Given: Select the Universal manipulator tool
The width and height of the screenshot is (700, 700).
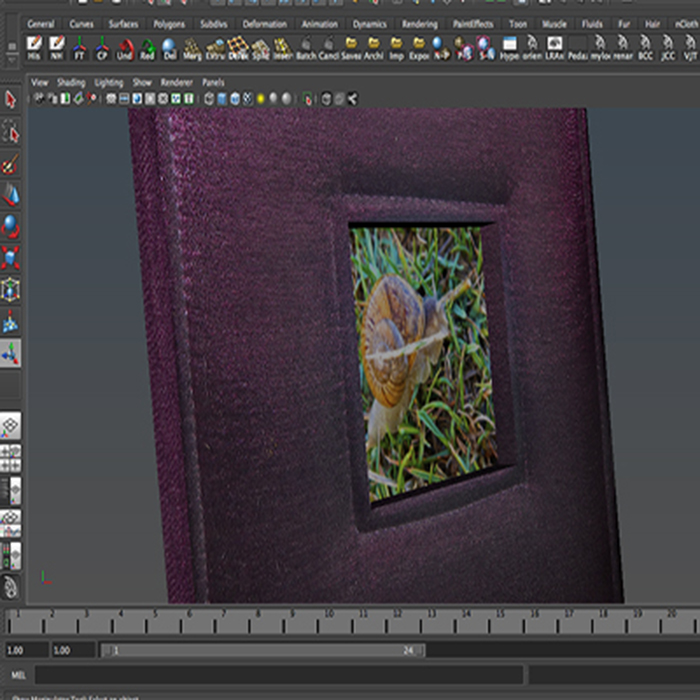Looking at the screenshot, I should click(11, 290).
